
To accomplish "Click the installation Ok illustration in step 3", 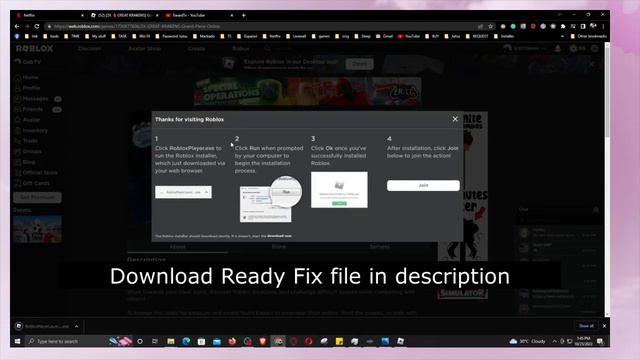I will click(x=339, y=190).
